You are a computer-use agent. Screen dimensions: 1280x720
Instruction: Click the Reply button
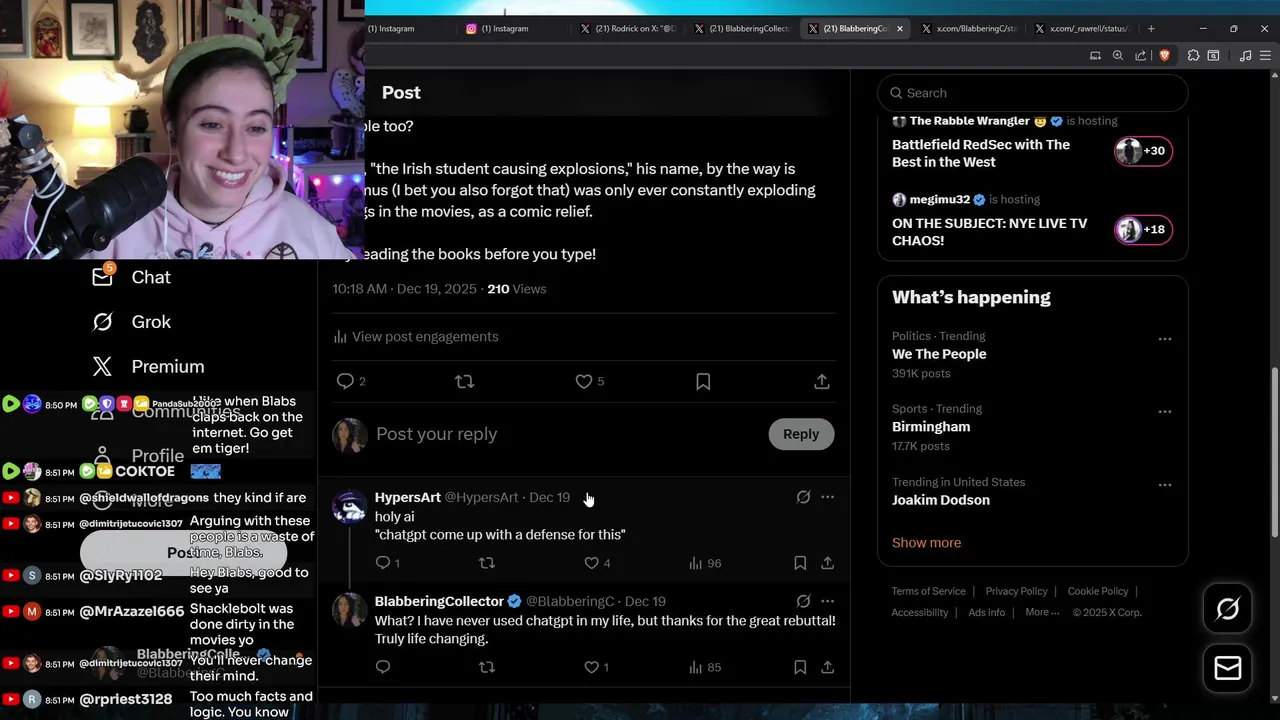pyautogui.click(x=800, y=434)
